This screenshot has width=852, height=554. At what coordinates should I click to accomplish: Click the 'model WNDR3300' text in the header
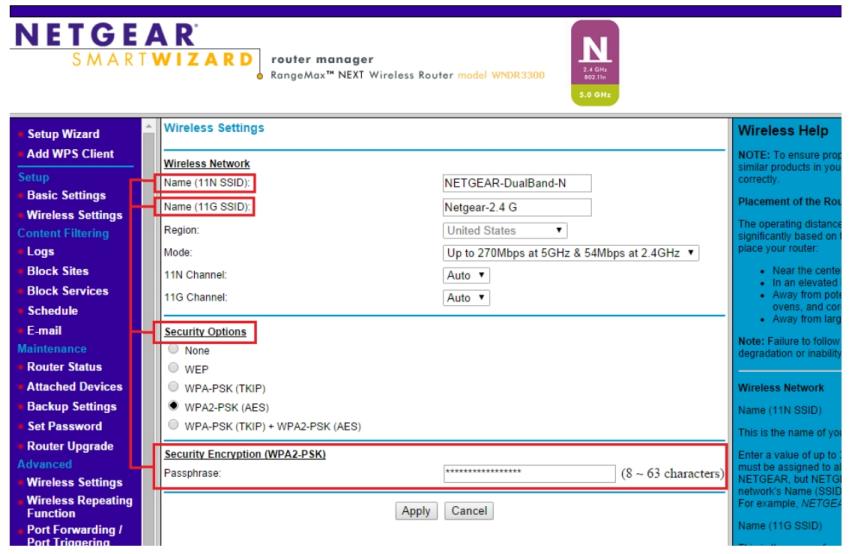tap(501, 75)
